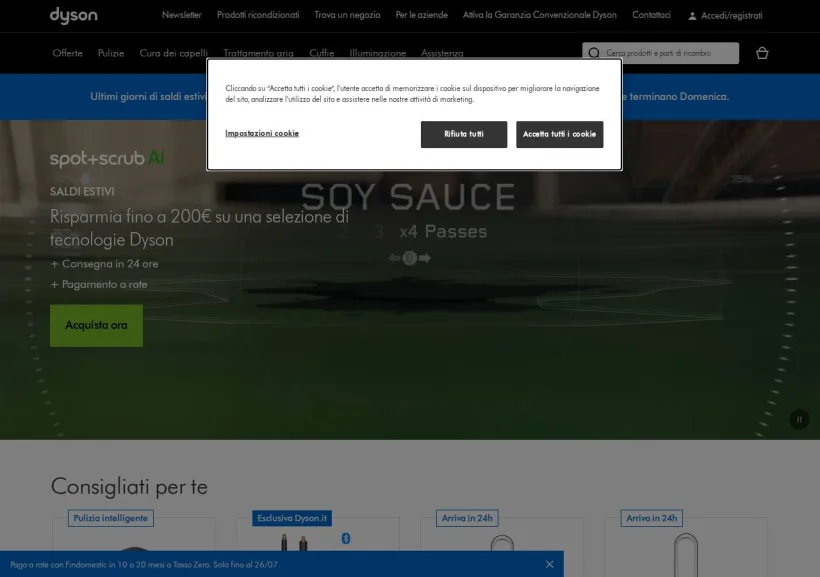Click the search magnifier icon

594,53
